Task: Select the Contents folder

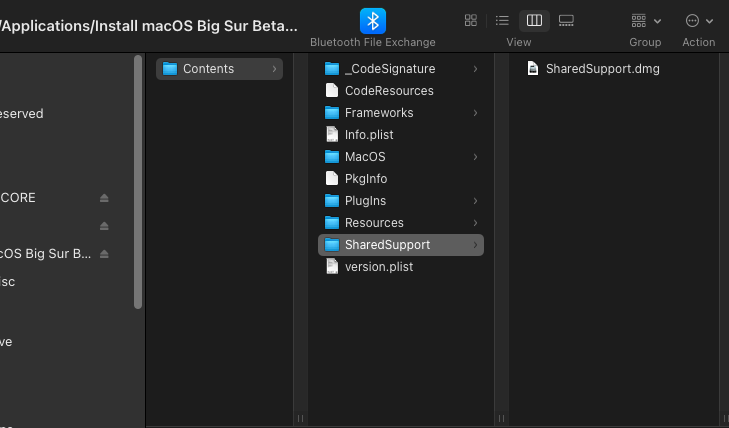Action: [x=208, y=69]
